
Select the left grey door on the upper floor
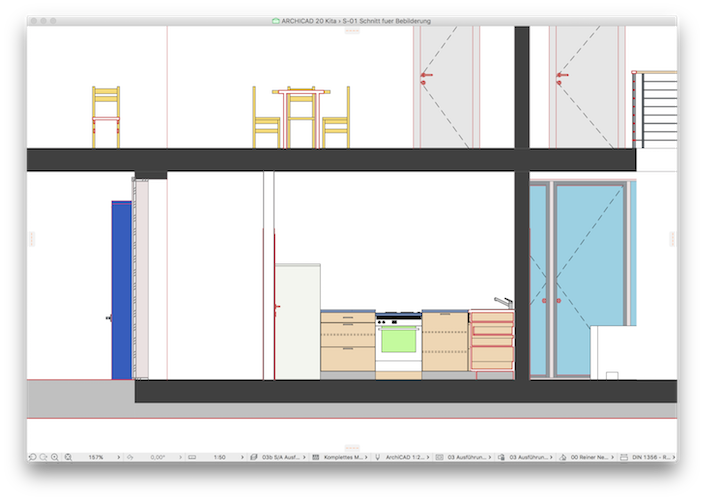point(446,87)
